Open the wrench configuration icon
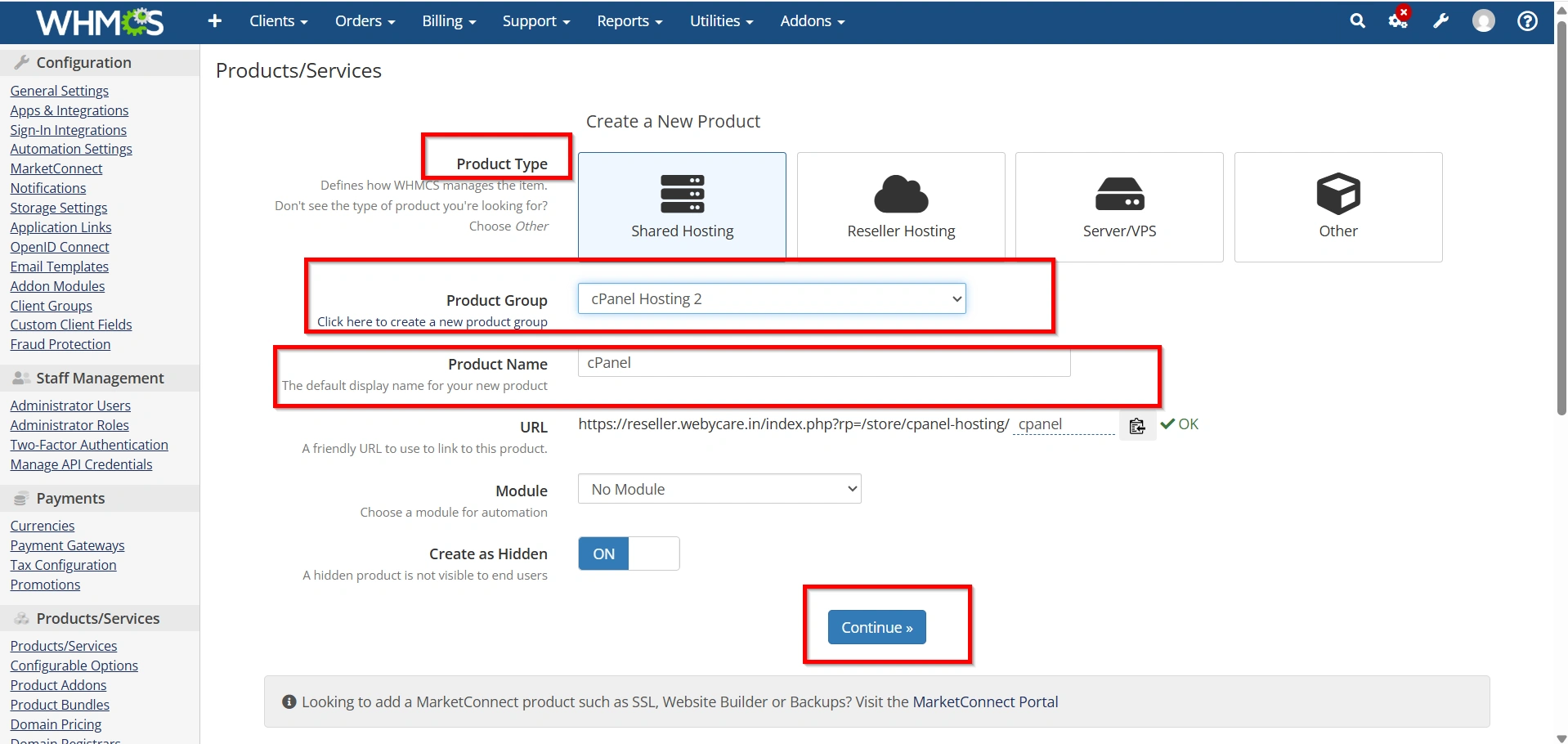The width and height of the screenshot is (1568, 744). 1440,21
